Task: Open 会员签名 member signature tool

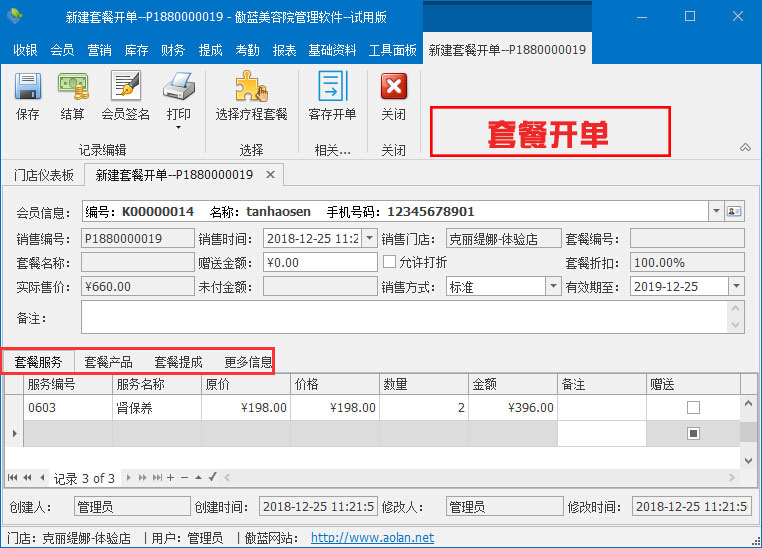Action: coord(125,88)
